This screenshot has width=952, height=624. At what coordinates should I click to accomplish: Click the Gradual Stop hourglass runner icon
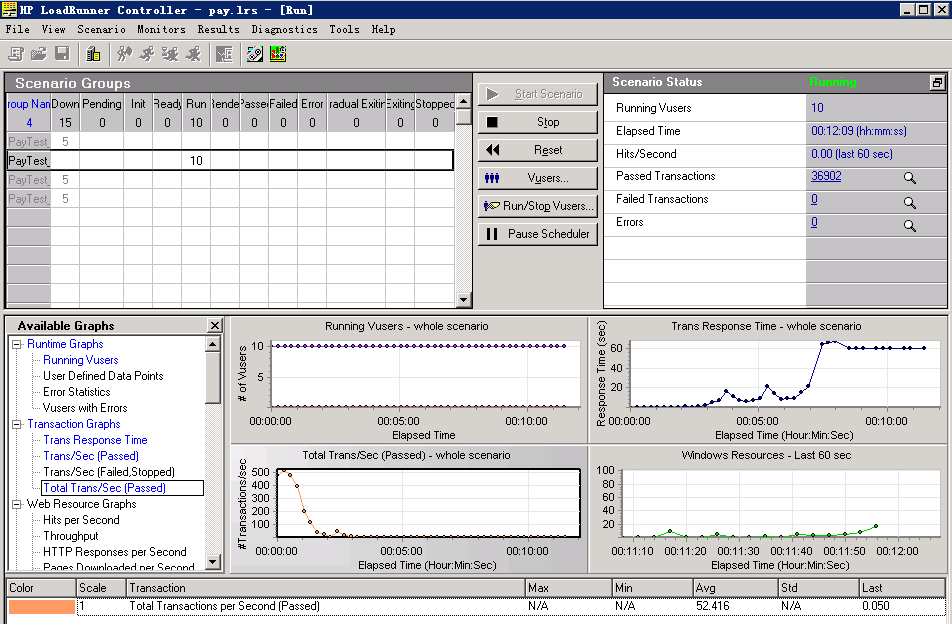pos(170,54)
